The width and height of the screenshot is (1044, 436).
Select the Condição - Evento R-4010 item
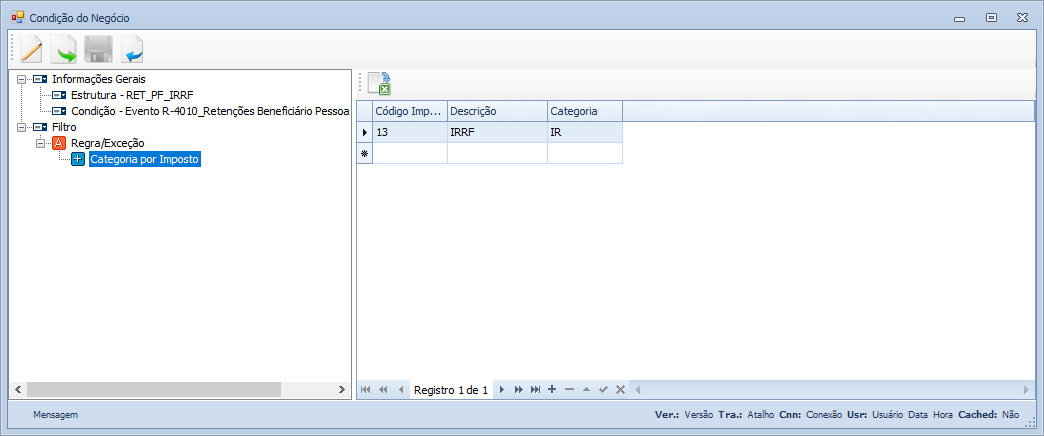[x=200, y=111]
